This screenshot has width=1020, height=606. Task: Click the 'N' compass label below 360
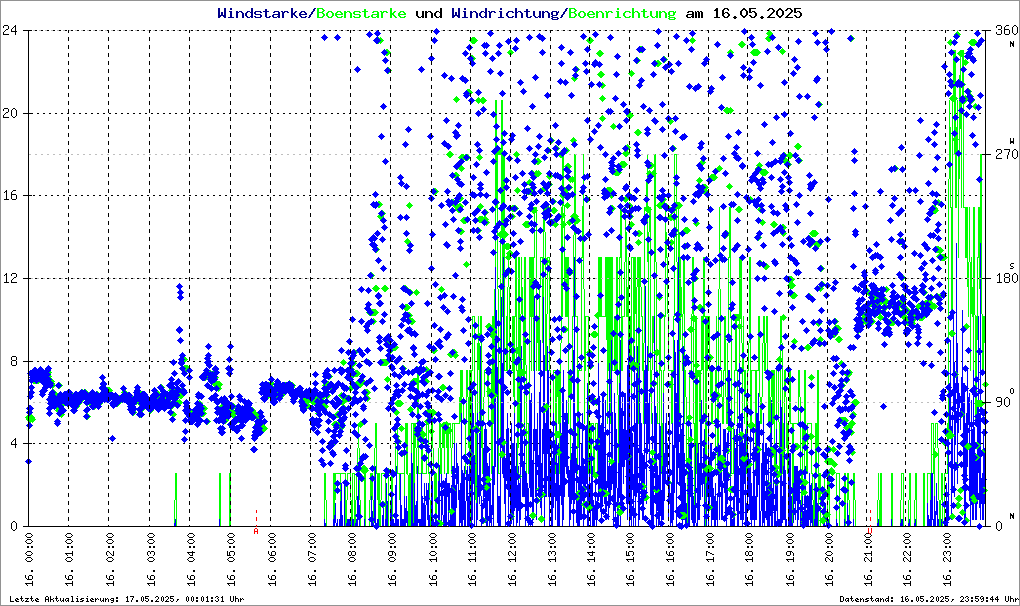1012,44
